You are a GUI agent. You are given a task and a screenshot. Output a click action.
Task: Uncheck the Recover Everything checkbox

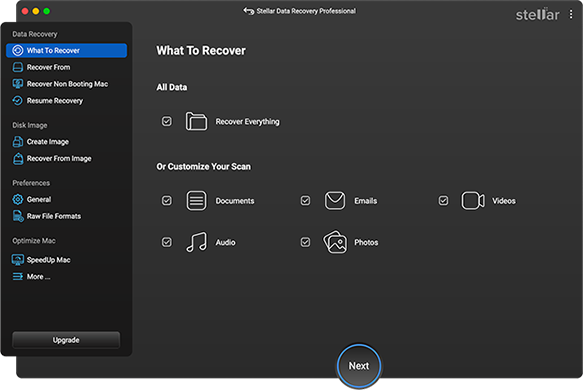click(x=167, y=122)
